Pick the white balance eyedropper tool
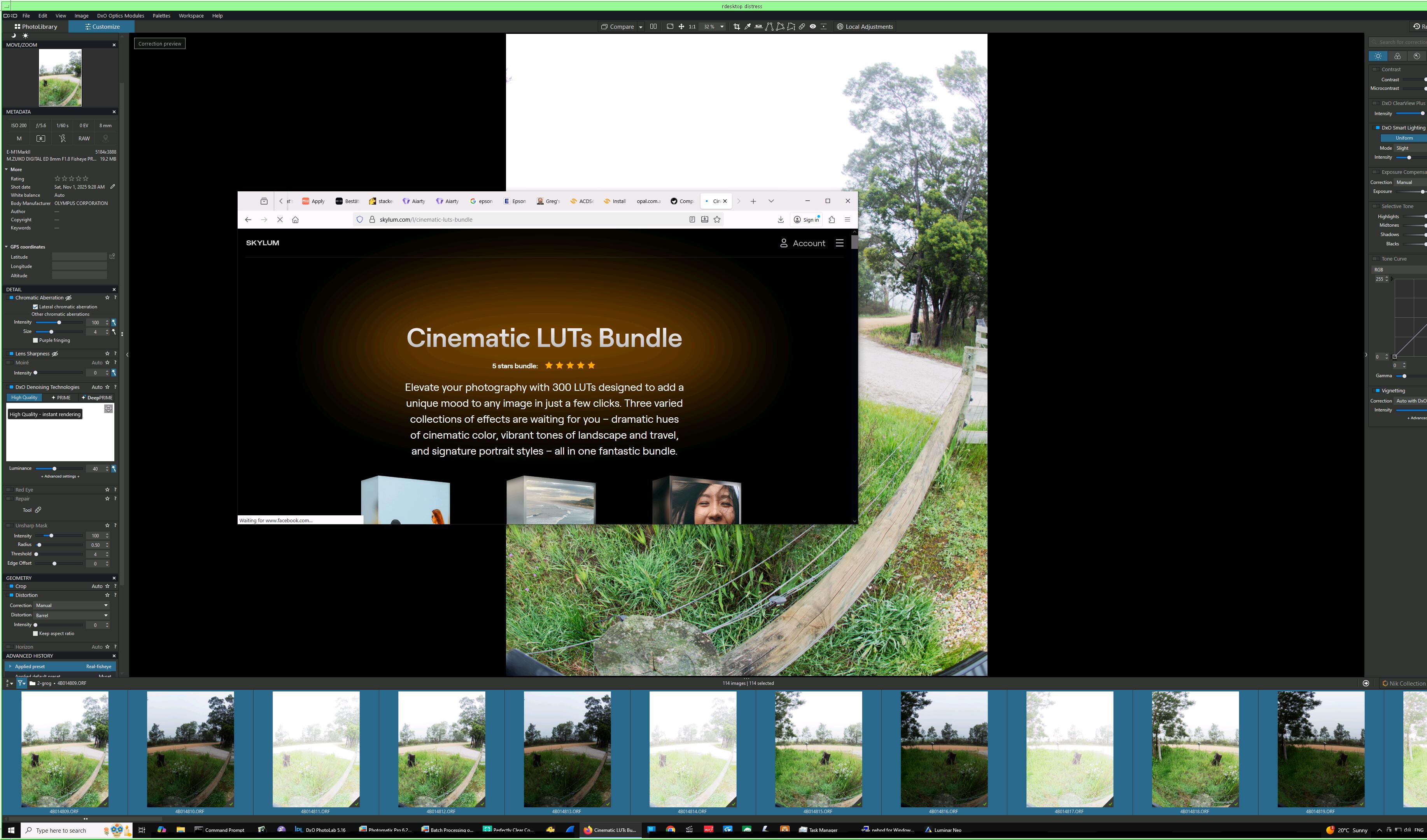Screen dimensions: 1427x840 click(x=748, y=26)
